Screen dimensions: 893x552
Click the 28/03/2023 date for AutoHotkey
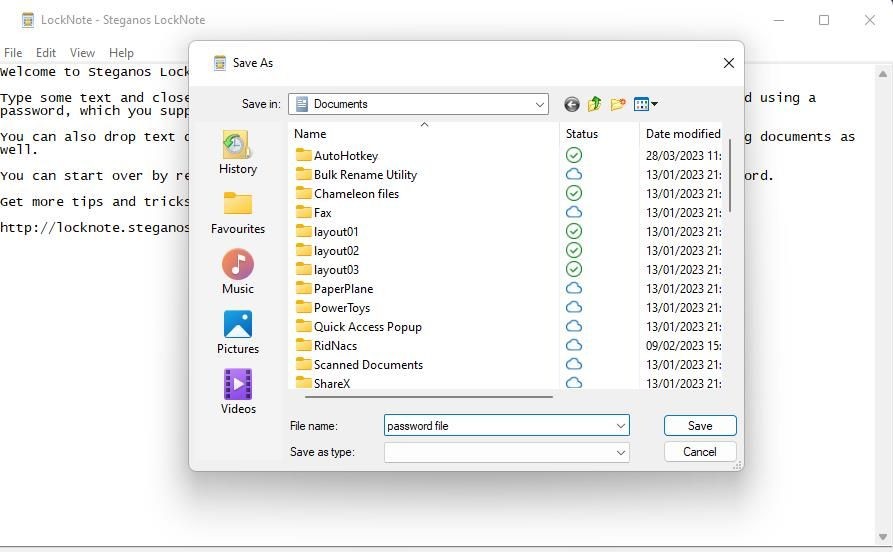click(x=683, y=156)
